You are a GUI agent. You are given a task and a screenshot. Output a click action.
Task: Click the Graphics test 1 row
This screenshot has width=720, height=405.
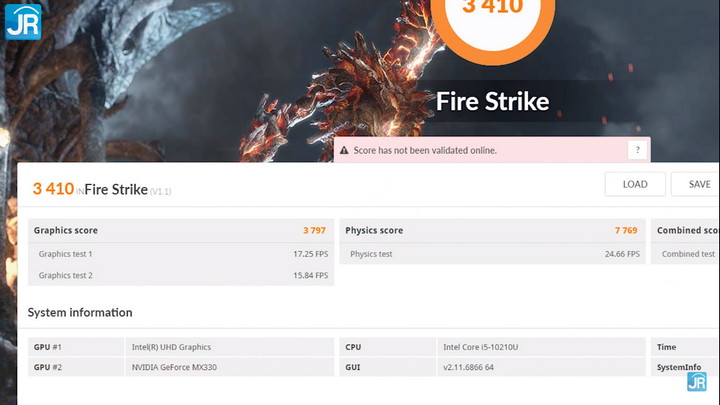click(181, 253)
